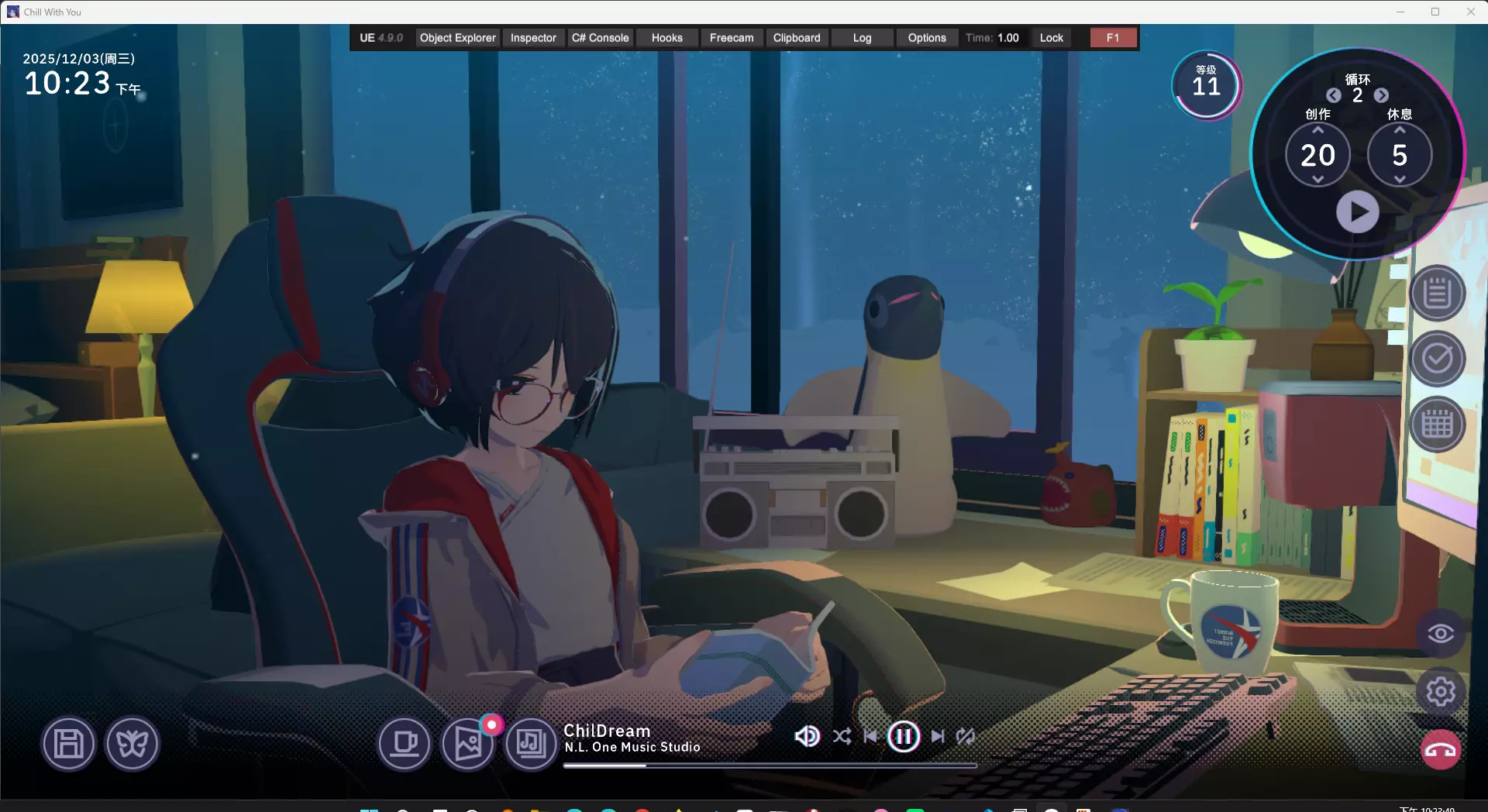
Task: Click the rest duration number 5
Action: (x=1400, y=155)
